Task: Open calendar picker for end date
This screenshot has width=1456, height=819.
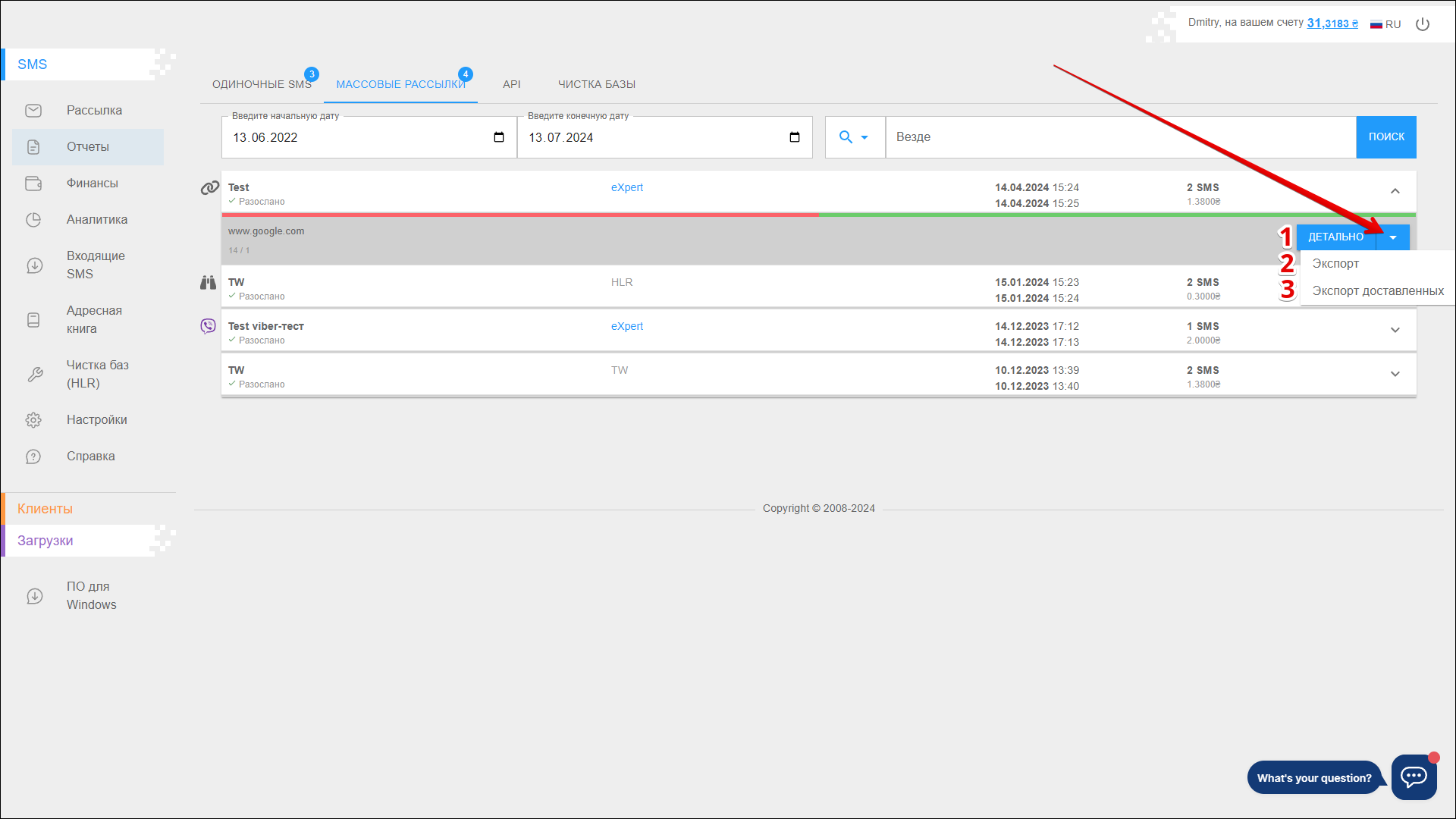Action: [x=795, y=137]
